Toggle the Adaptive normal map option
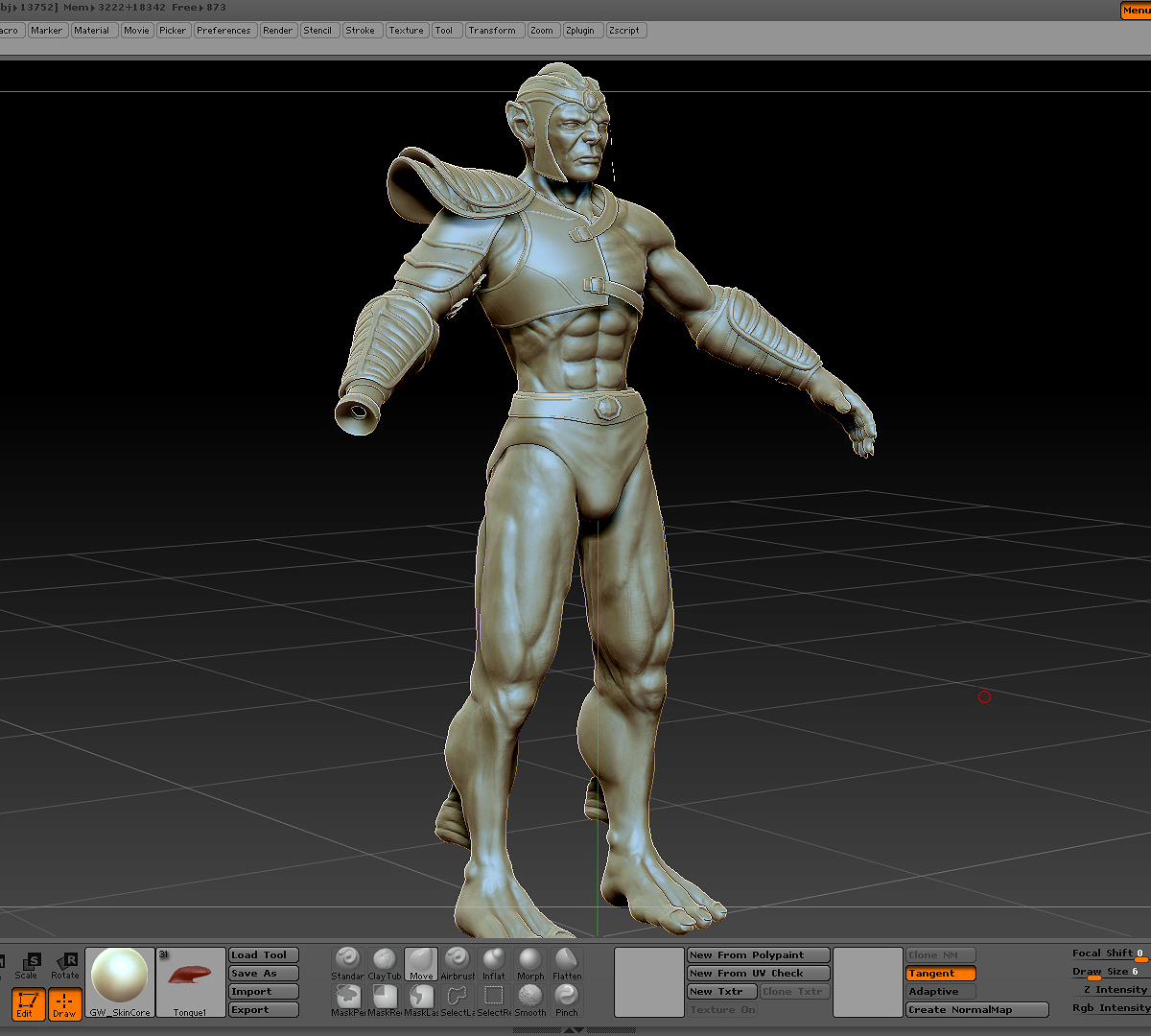Image resolution: width=1151 pixels, height=1036 pixels. click(941, 992)
